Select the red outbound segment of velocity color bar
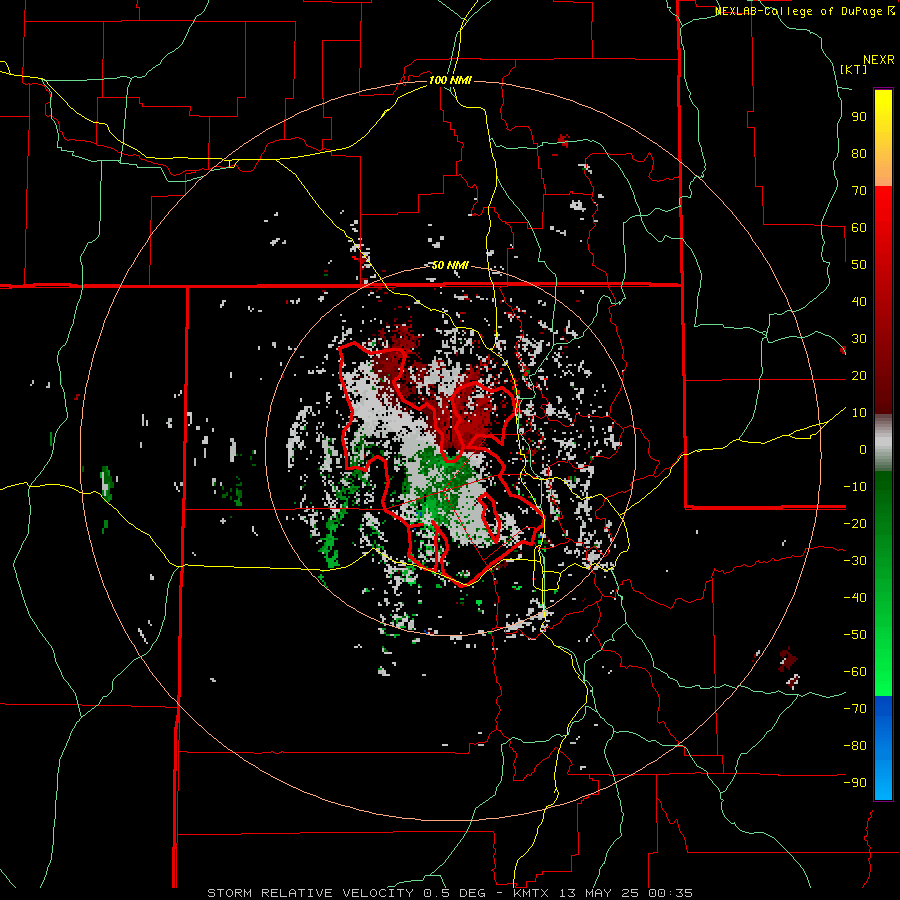Screen dimensions: 900x900 pyautogui.click(x=883, y=300)
